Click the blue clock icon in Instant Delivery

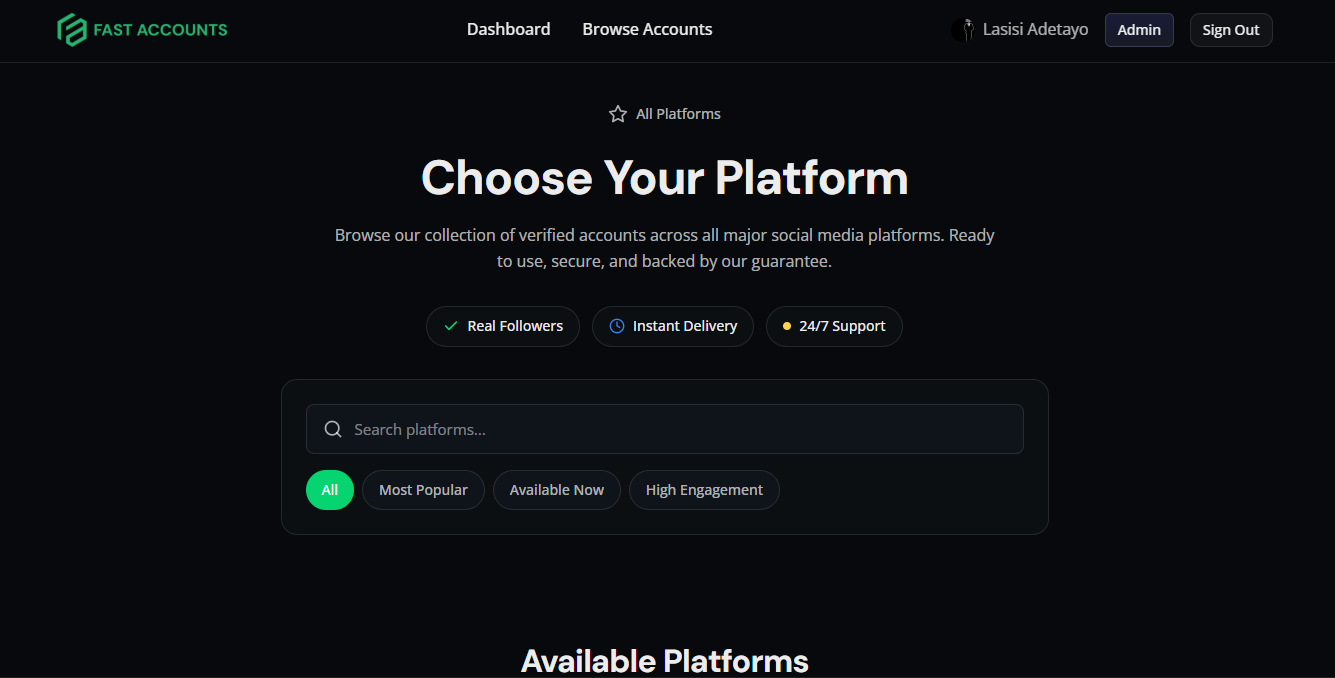tap(617, 326)
